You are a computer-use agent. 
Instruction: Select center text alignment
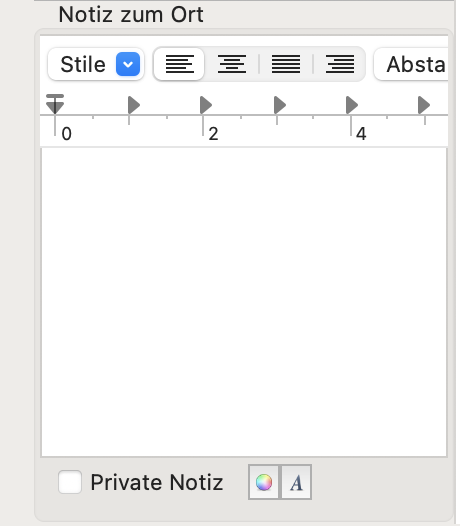click(x=232, y=64)
